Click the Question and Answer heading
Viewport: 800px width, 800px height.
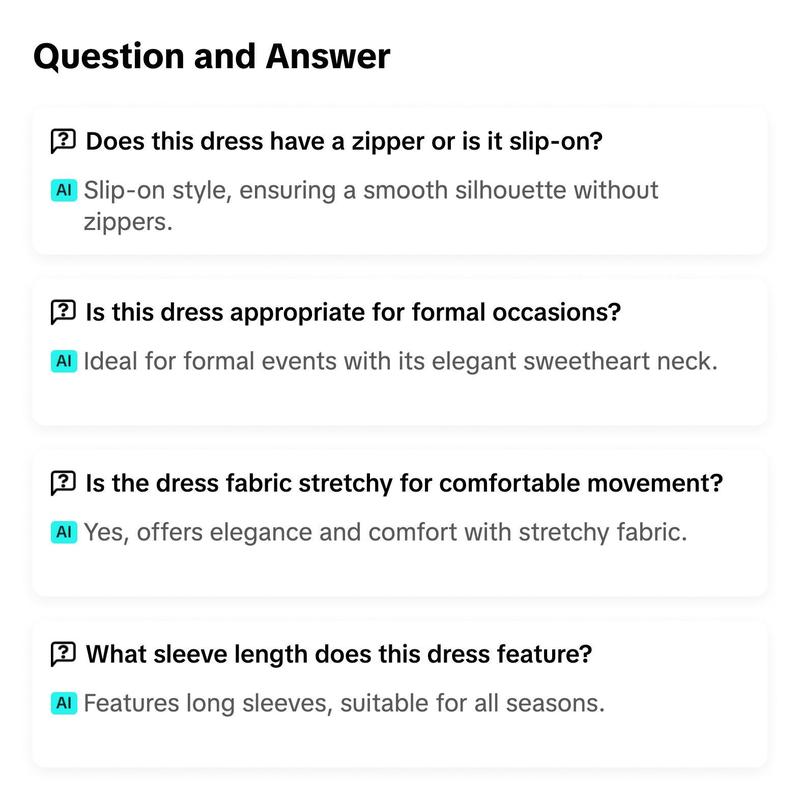212,57
